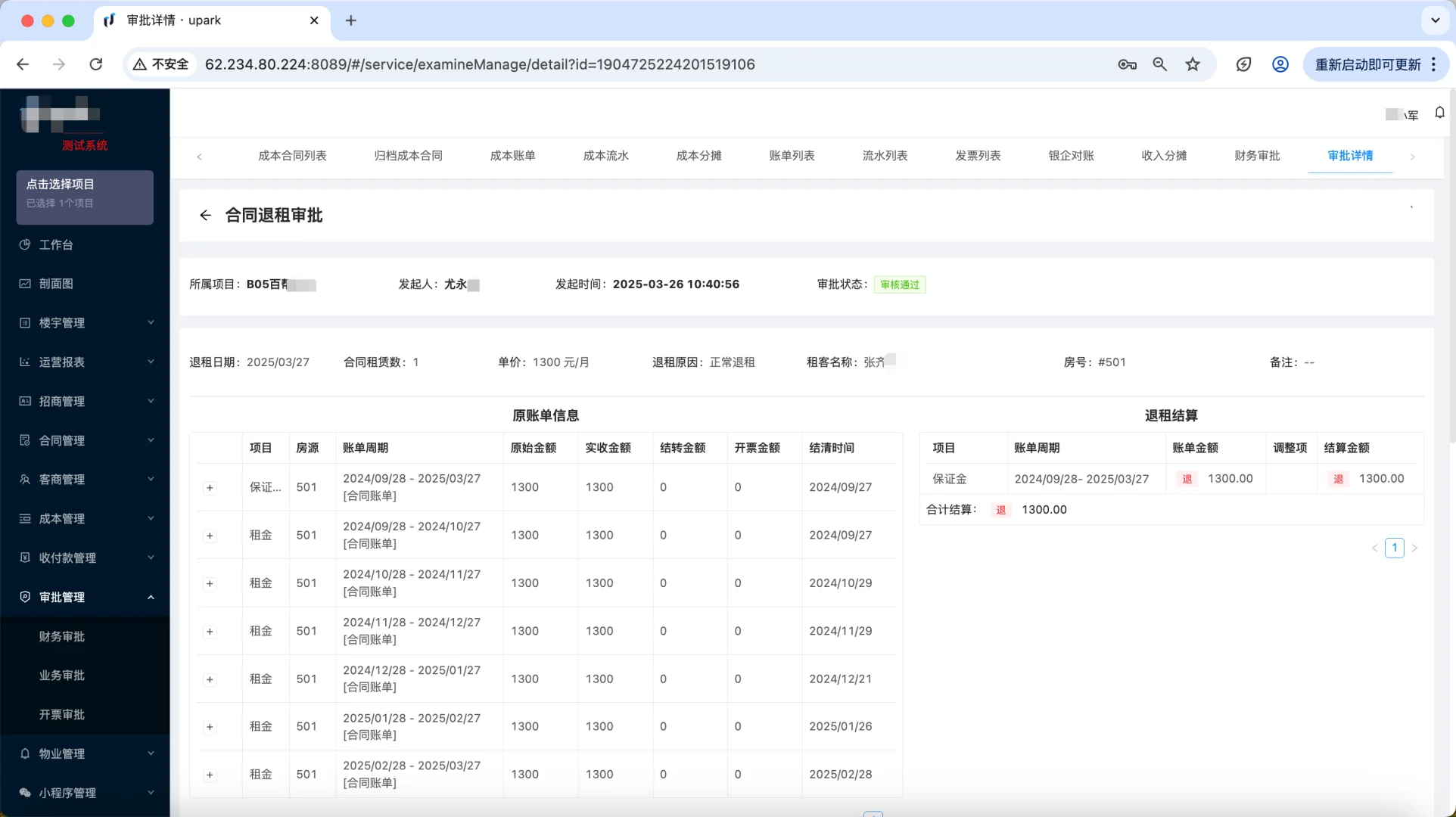This screenshot has width=1456, height=817.
Task: Open the 招商管理 sidebar icon
Action: pyautogui.click(x=25, y=401)
